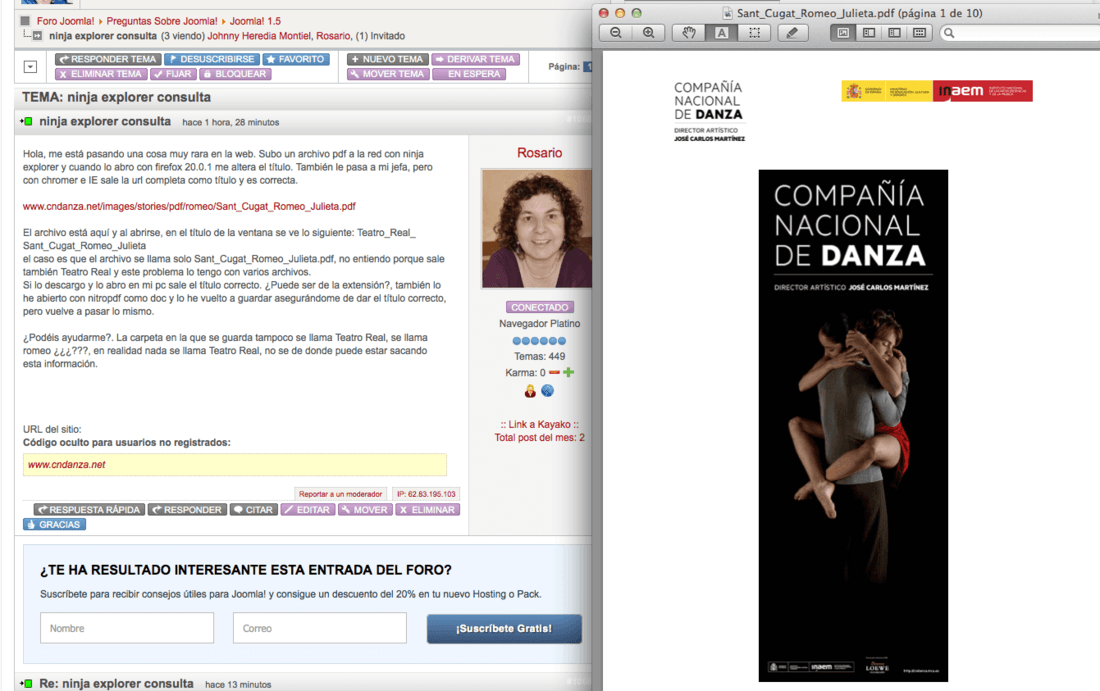The width and height of the screenshot is (1100, 691).
Task: Open www.cndanza.net in the yellow box
Action: click(x=67, y=464)
